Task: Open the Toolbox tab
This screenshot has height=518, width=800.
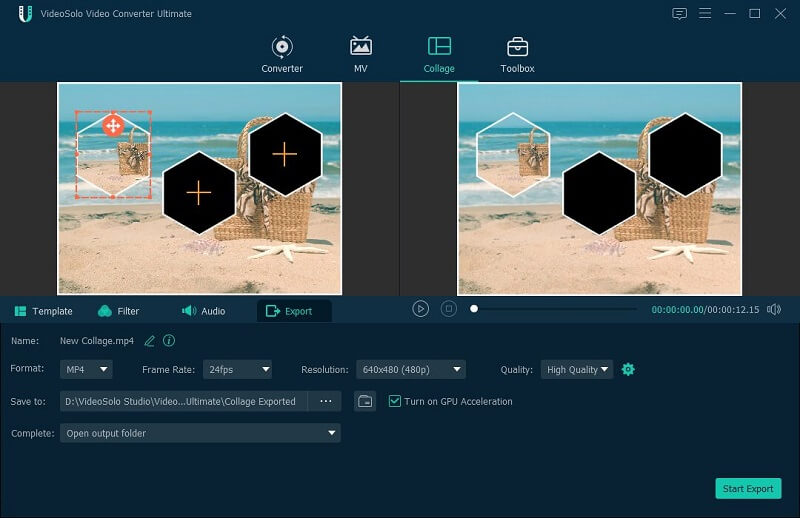Action: coord(517,55)
